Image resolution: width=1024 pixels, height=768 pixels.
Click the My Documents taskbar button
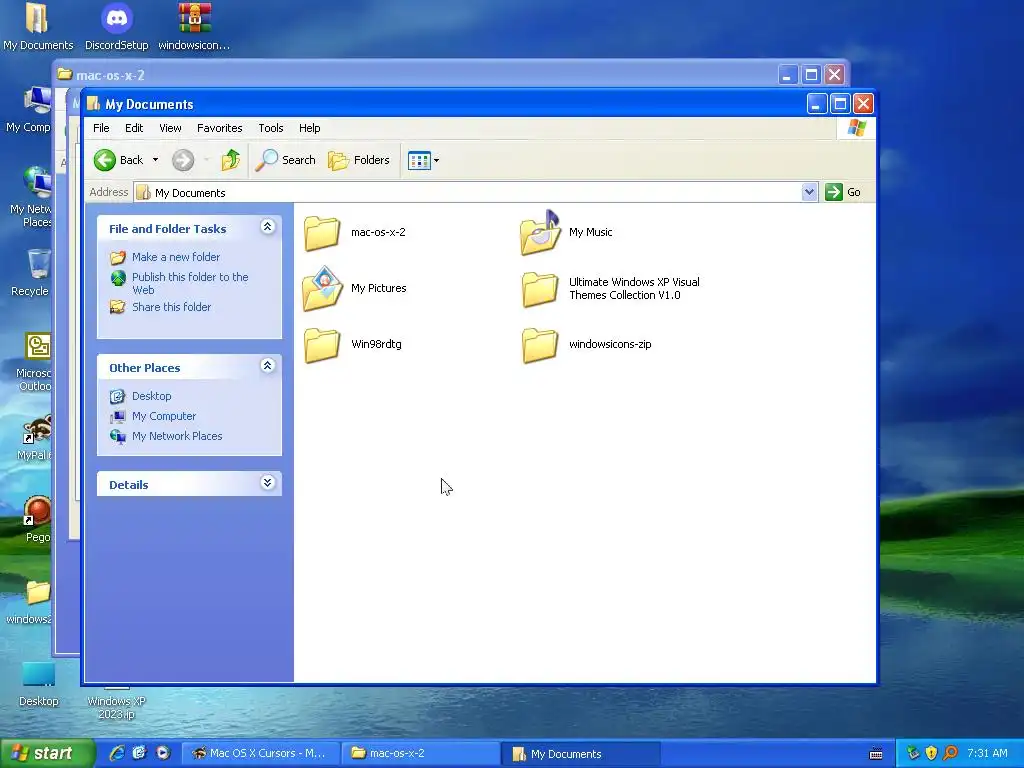[581, 754]
